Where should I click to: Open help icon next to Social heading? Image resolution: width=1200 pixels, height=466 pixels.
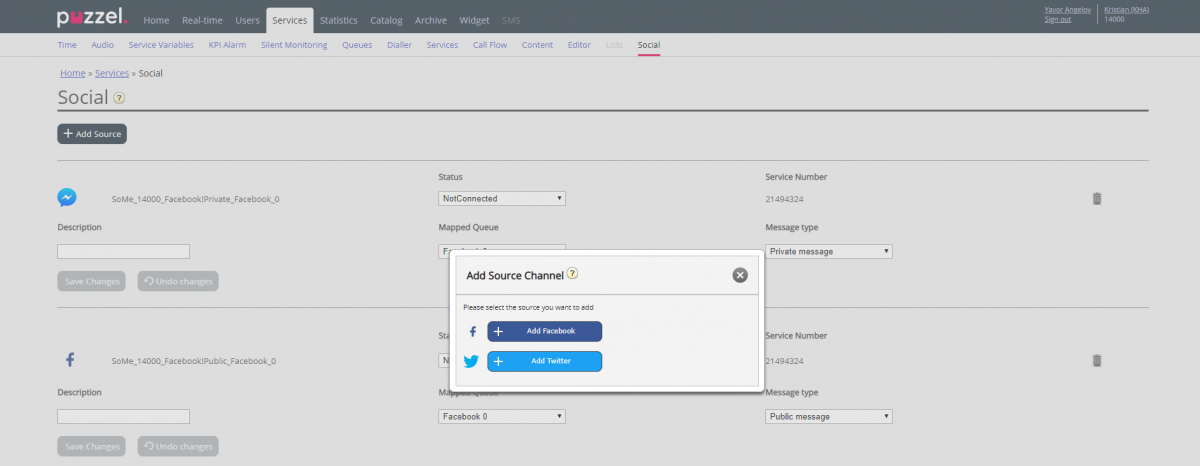point(119,98)
